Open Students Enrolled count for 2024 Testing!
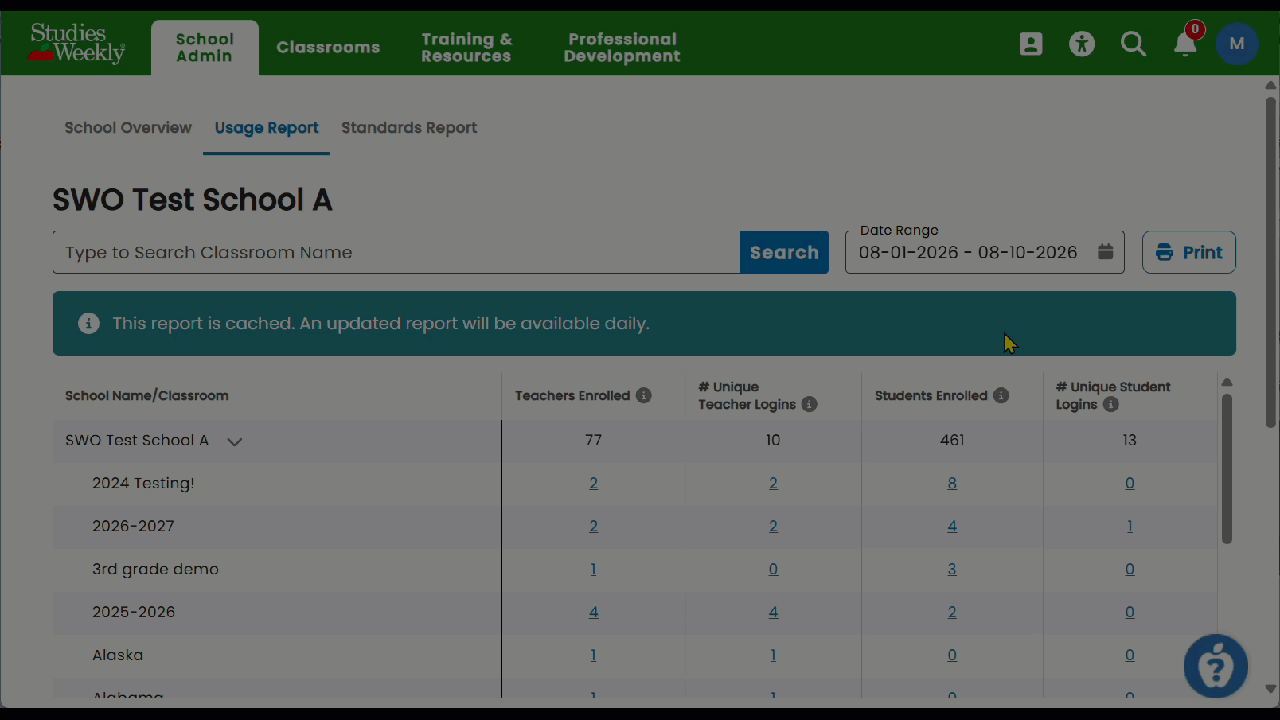The width and height of the screenshot is (1280, 720). pos(952,483)
